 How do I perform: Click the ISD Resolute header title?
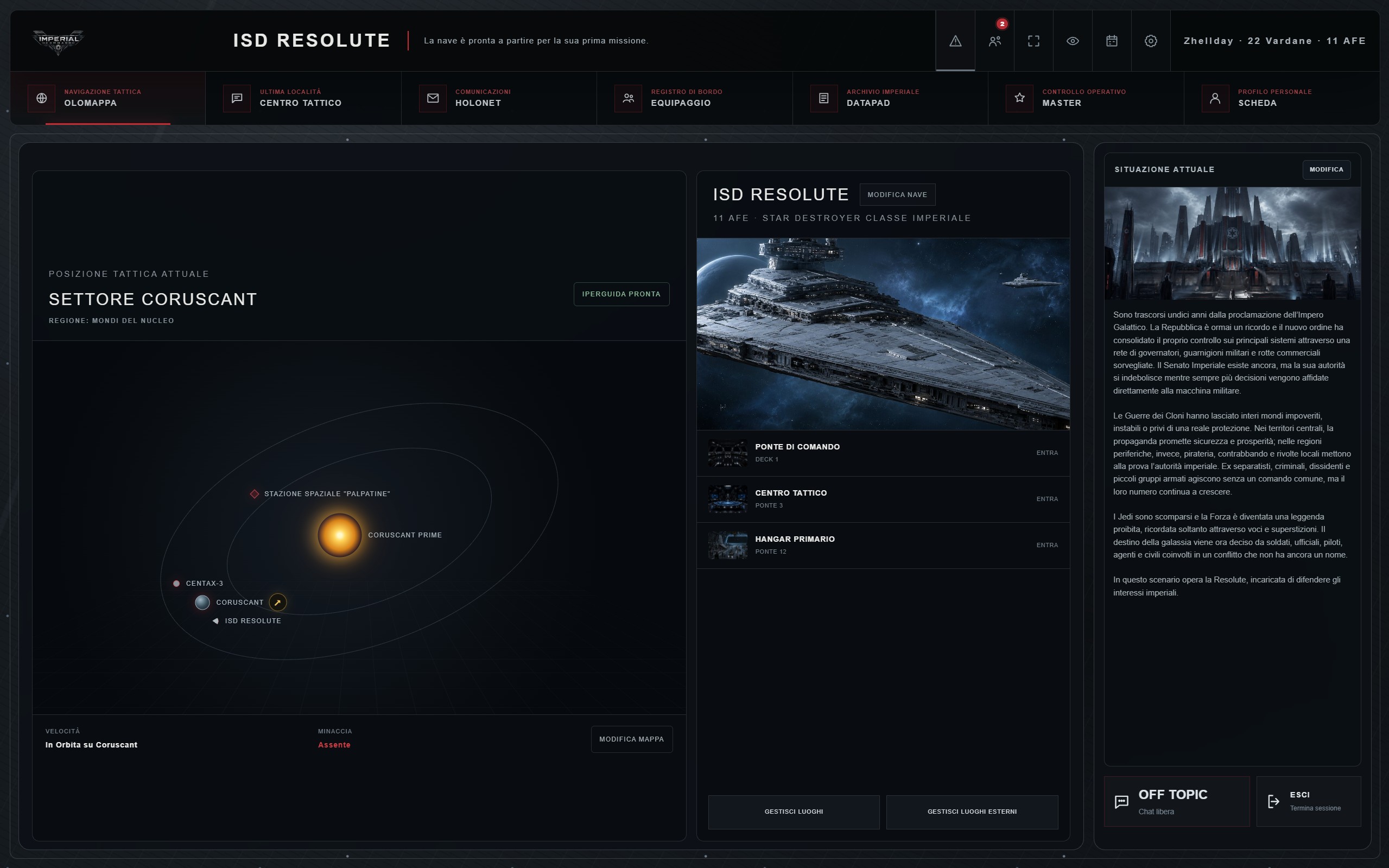tap(312, 41)
